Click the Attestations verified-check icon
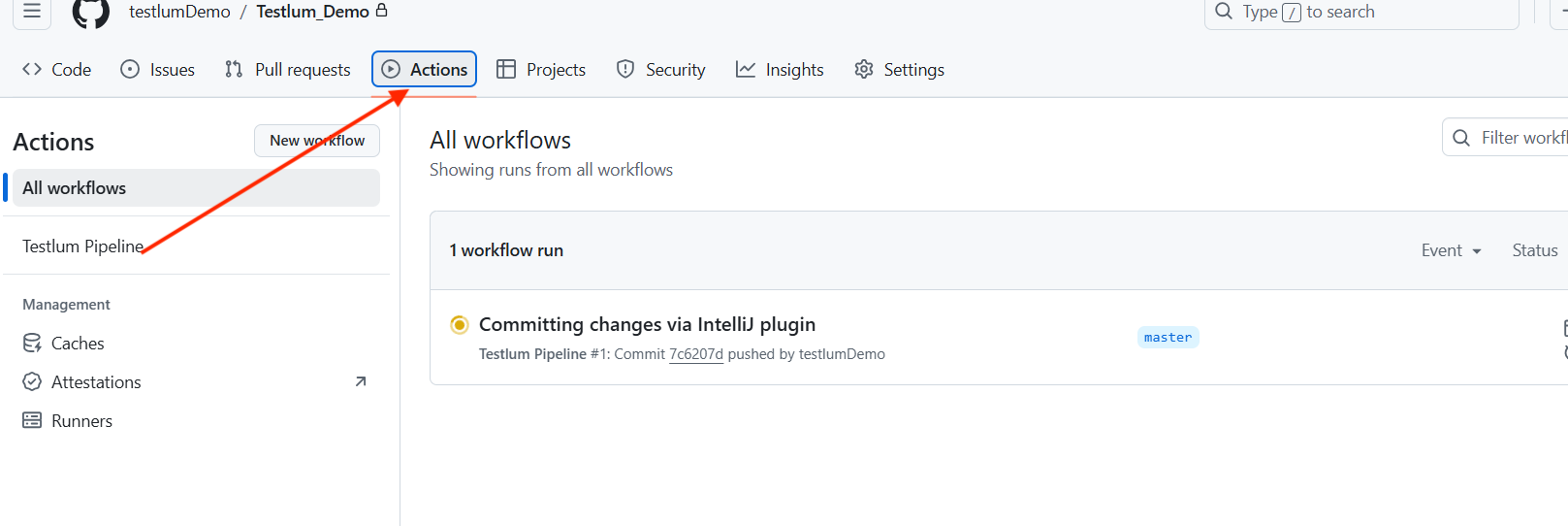This screenshot has height=526, width=1568. (32, 381)
